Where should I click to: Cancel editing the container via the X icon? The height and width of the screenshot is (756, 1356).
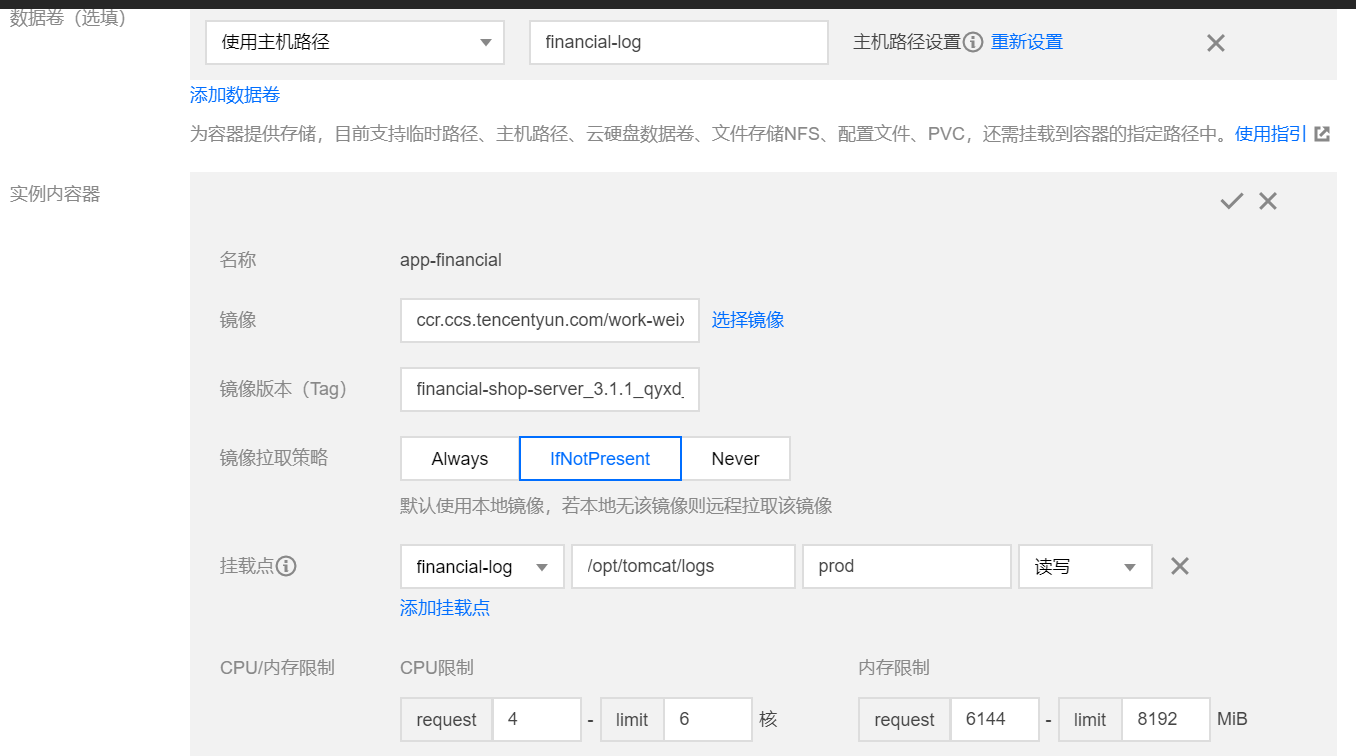click(1267, 200)
